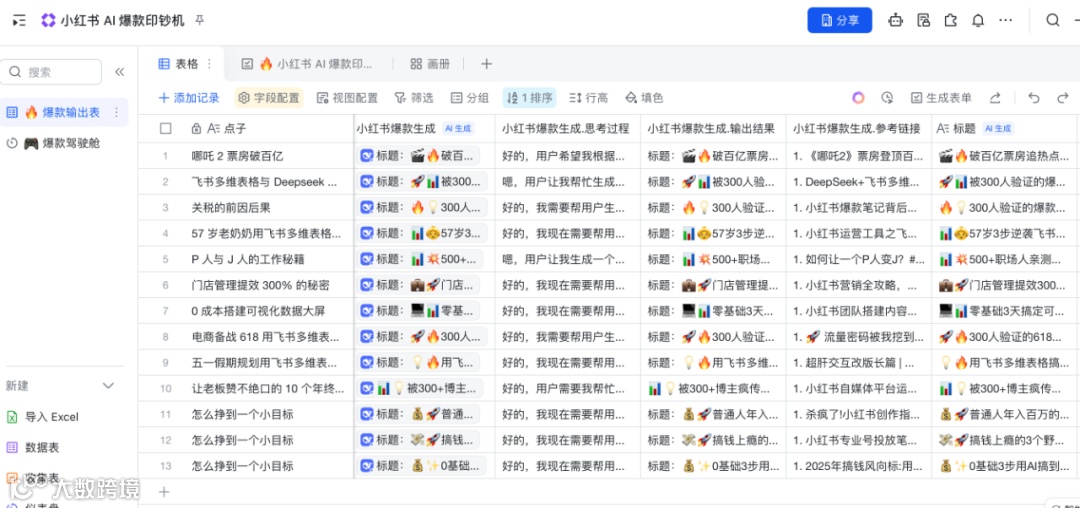Viewport: 1080px width, 508px height.
Task: Open the 行高 row height option
Action: pyautogui.click(x=588, y=98)
